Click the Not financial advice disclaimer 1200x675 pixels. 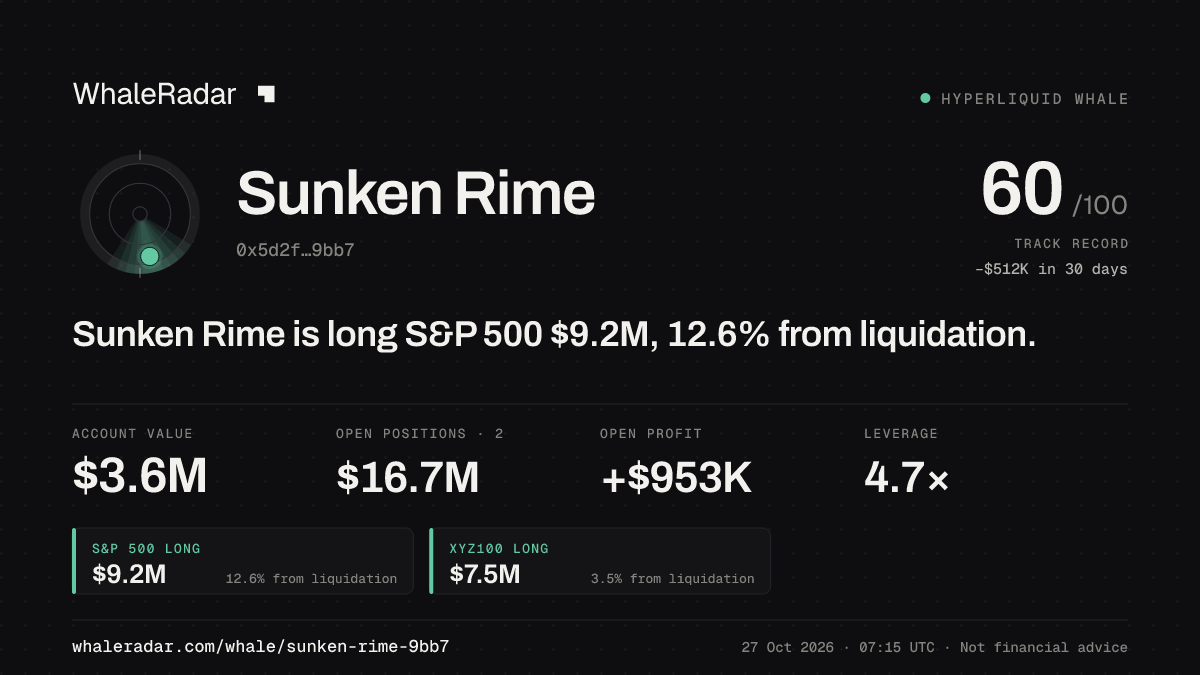(x=1044, y=648)
